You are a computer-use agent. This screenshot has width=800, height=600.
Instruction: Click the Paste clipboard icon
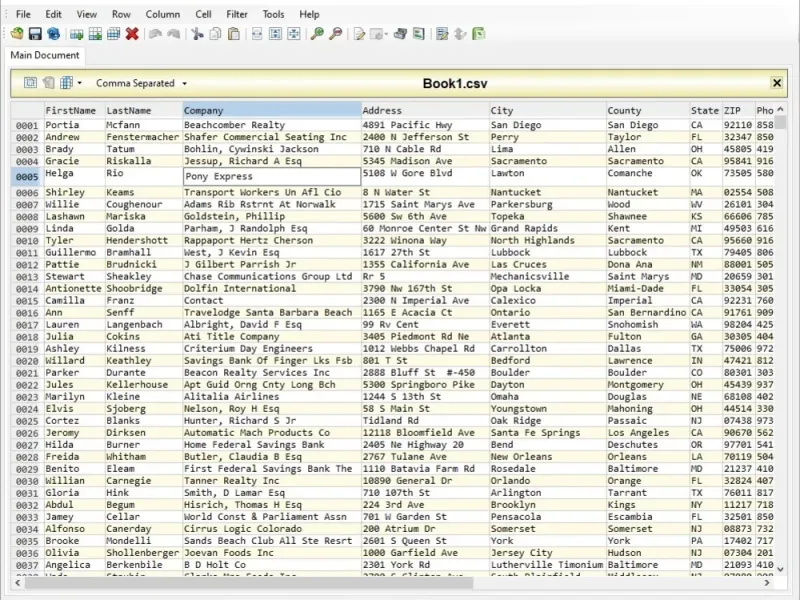click(234, 34)
